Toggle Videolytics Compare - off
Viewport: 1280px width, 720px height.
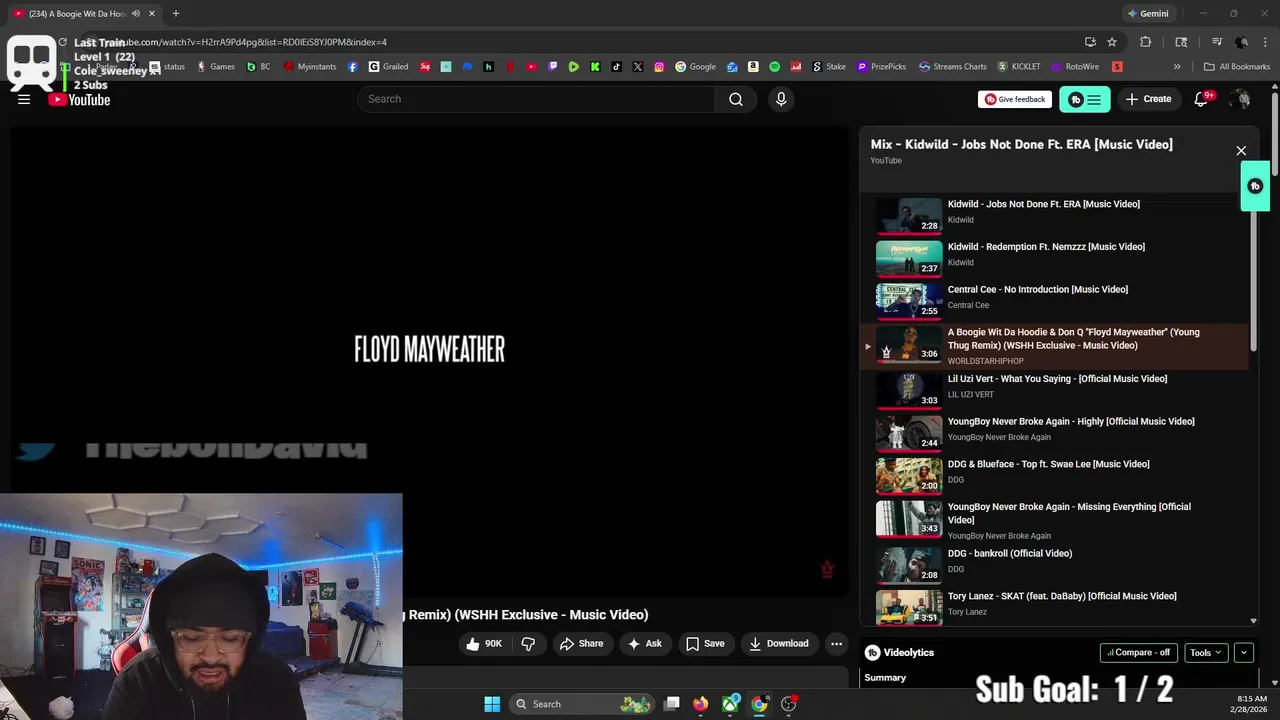[x=1138, y=653]
